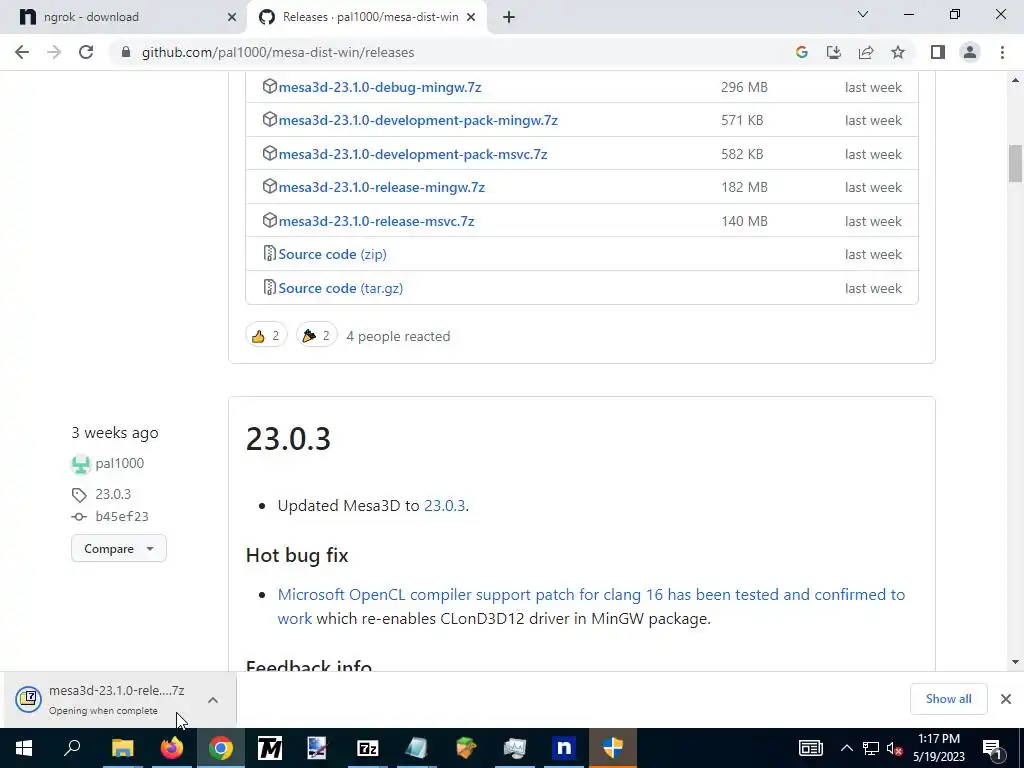
Task: Expand the Compare dropdown
Action: (119, 549)
